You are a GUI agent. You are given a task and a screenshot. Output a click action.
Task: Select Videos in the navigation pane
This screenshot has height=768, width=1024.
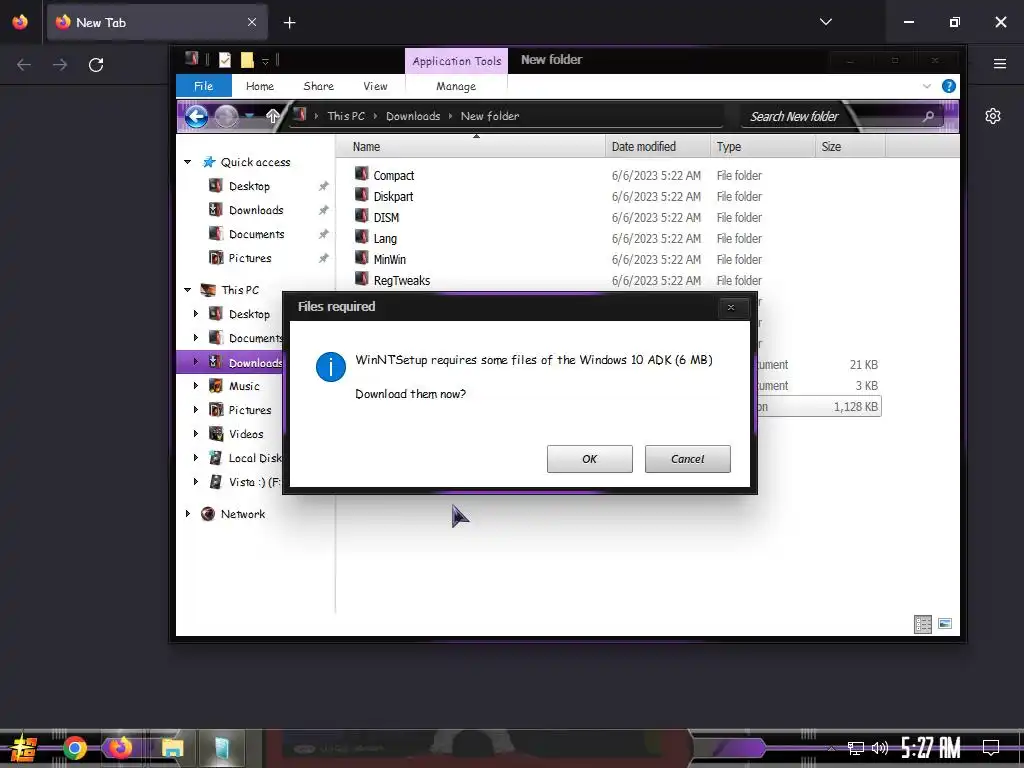tap(246, 434)
